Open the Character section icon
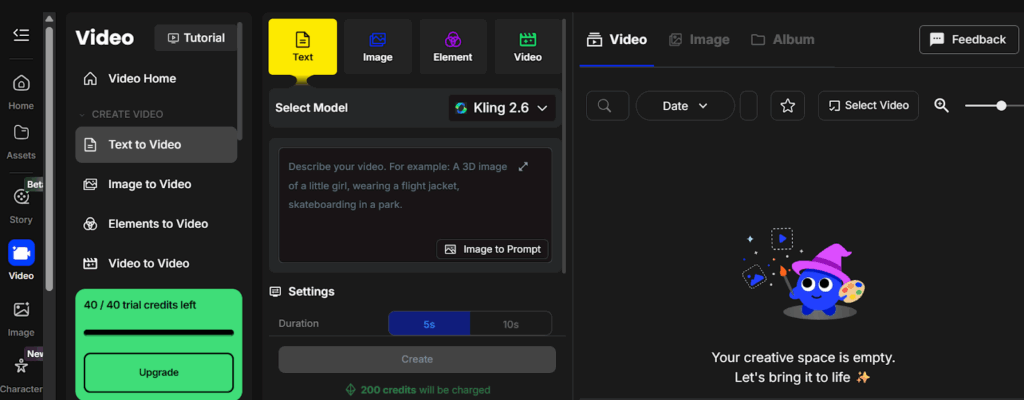1024x400 pixels. (x=21, y=367)
